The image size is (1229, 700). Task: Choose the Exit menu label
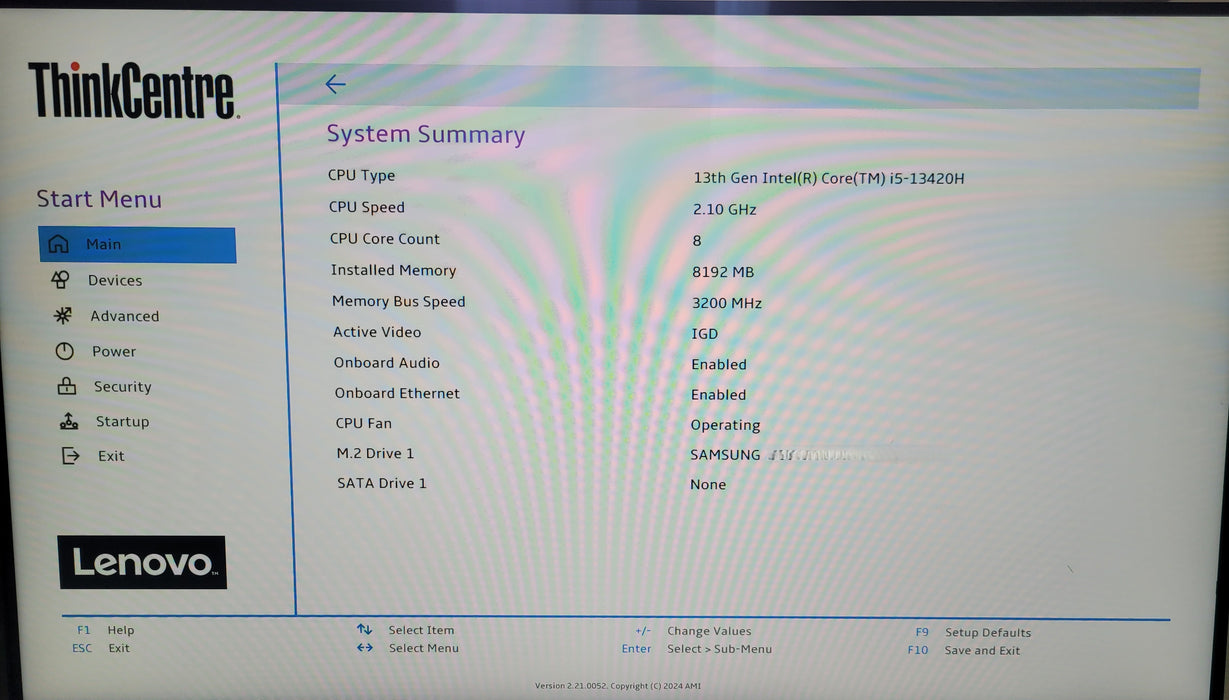(x=111, y=456)
